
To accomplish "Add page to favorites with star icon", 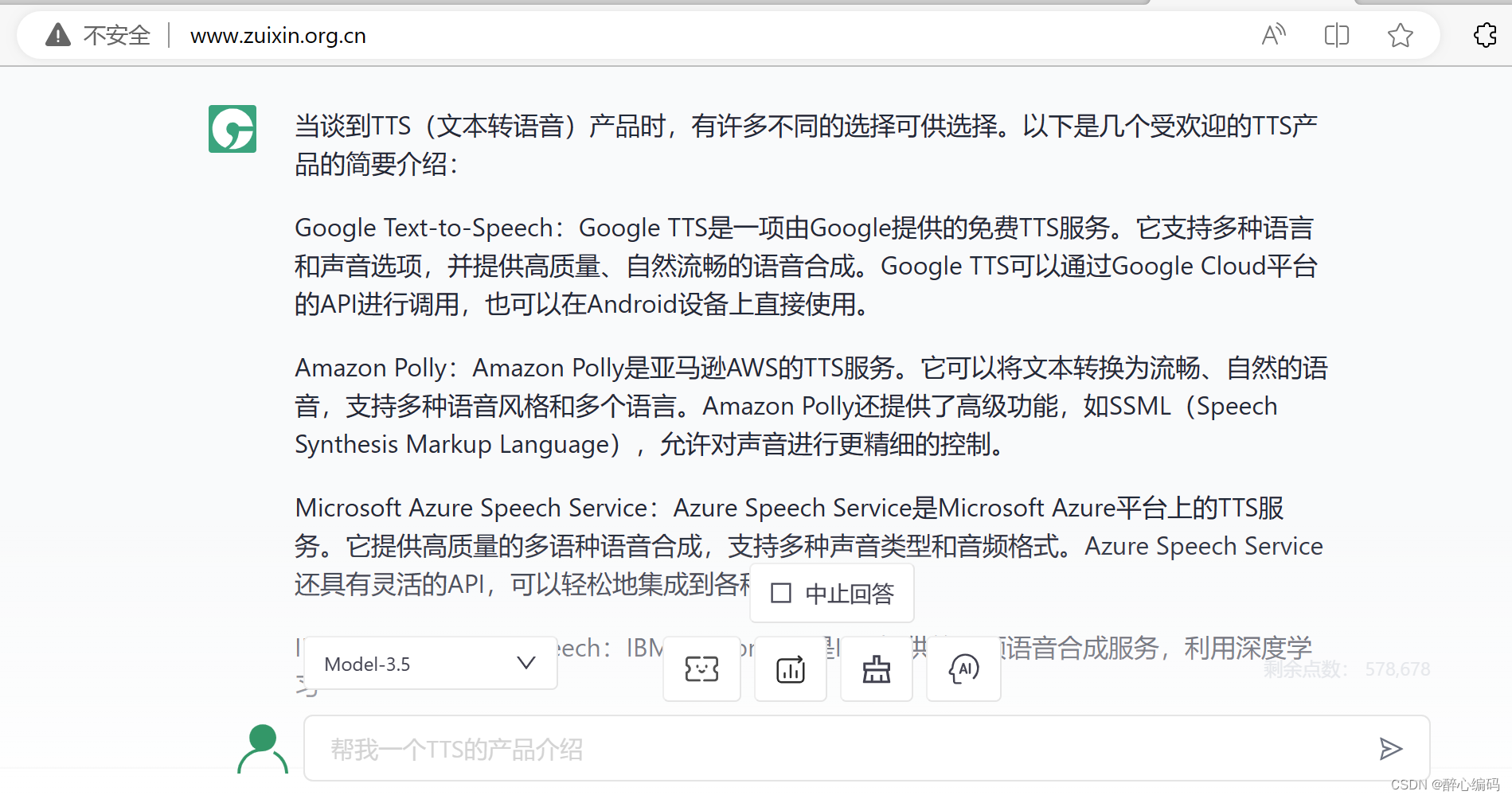I will pyautogui.click(x=1400, y=35).
